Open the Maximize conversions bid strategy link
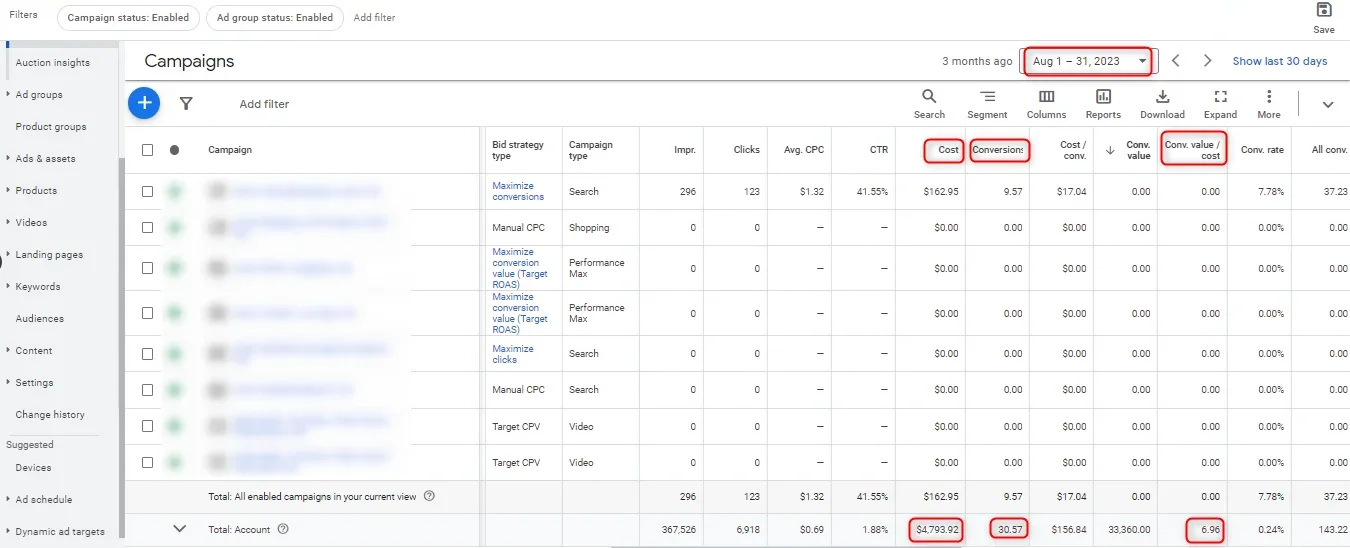The image size is (1350, 548). (x=518, y=191)
